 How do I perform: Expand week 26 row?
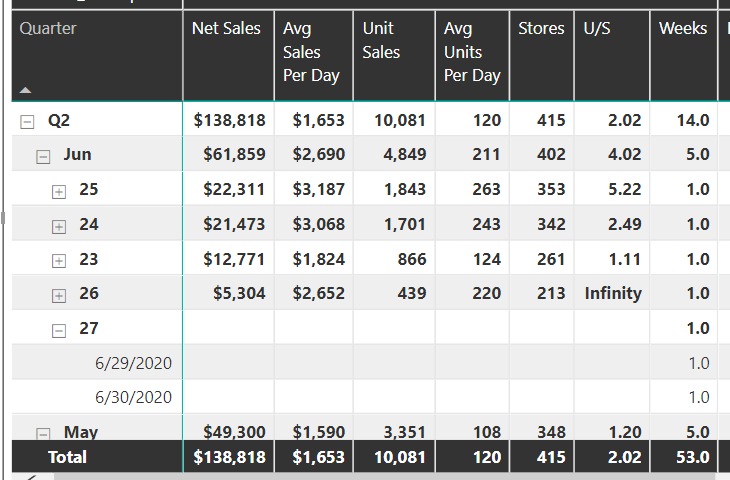click(x=59, y=295)
